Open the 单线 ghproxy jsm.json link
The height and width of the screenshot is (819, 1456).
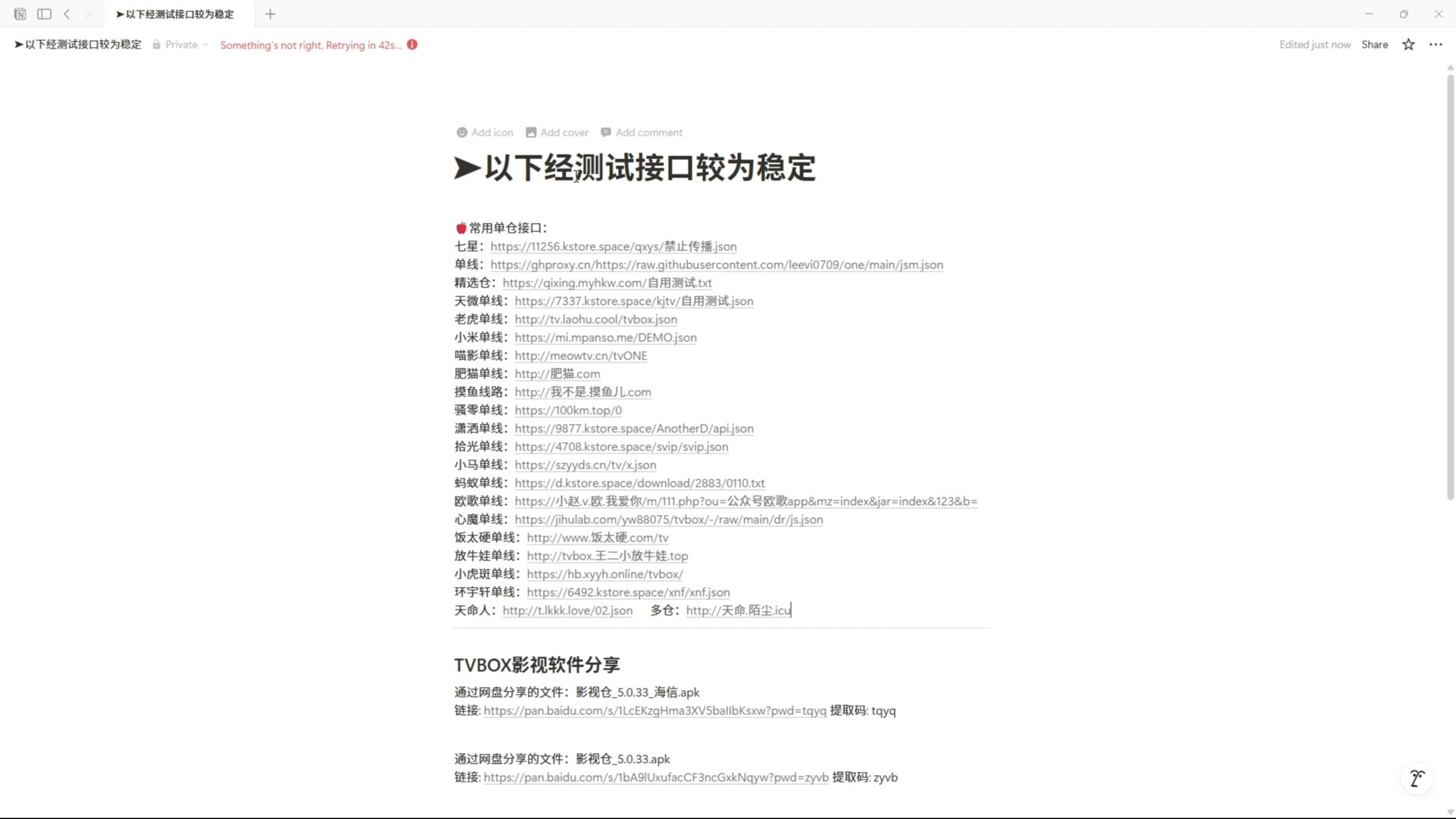pos(717,265)
